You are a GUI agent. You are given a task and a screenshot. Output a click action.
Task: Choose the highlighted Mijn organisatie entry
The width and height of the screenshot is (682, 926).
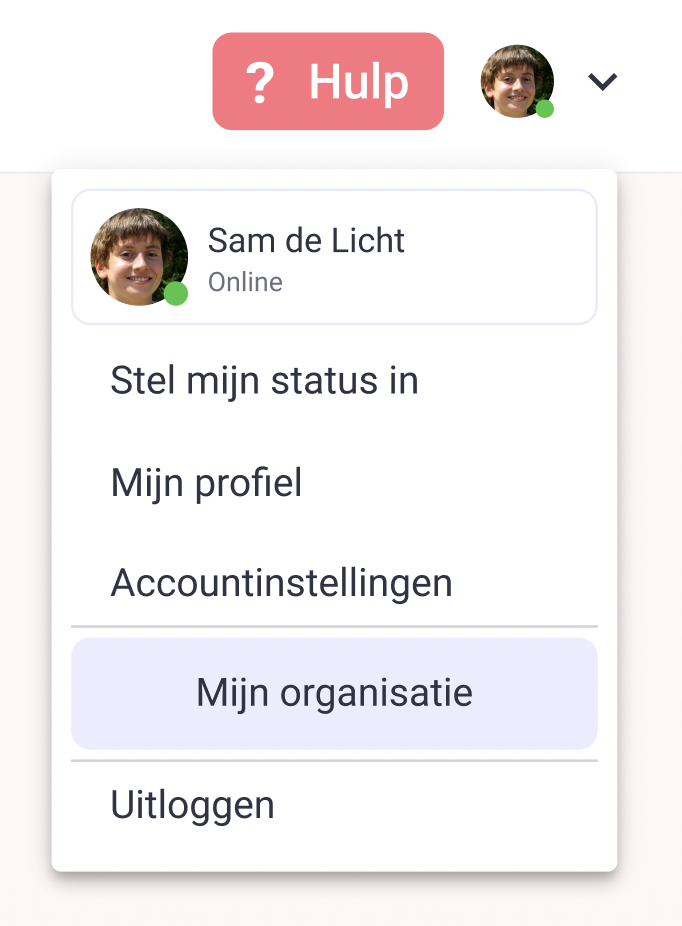pos(334,693)
